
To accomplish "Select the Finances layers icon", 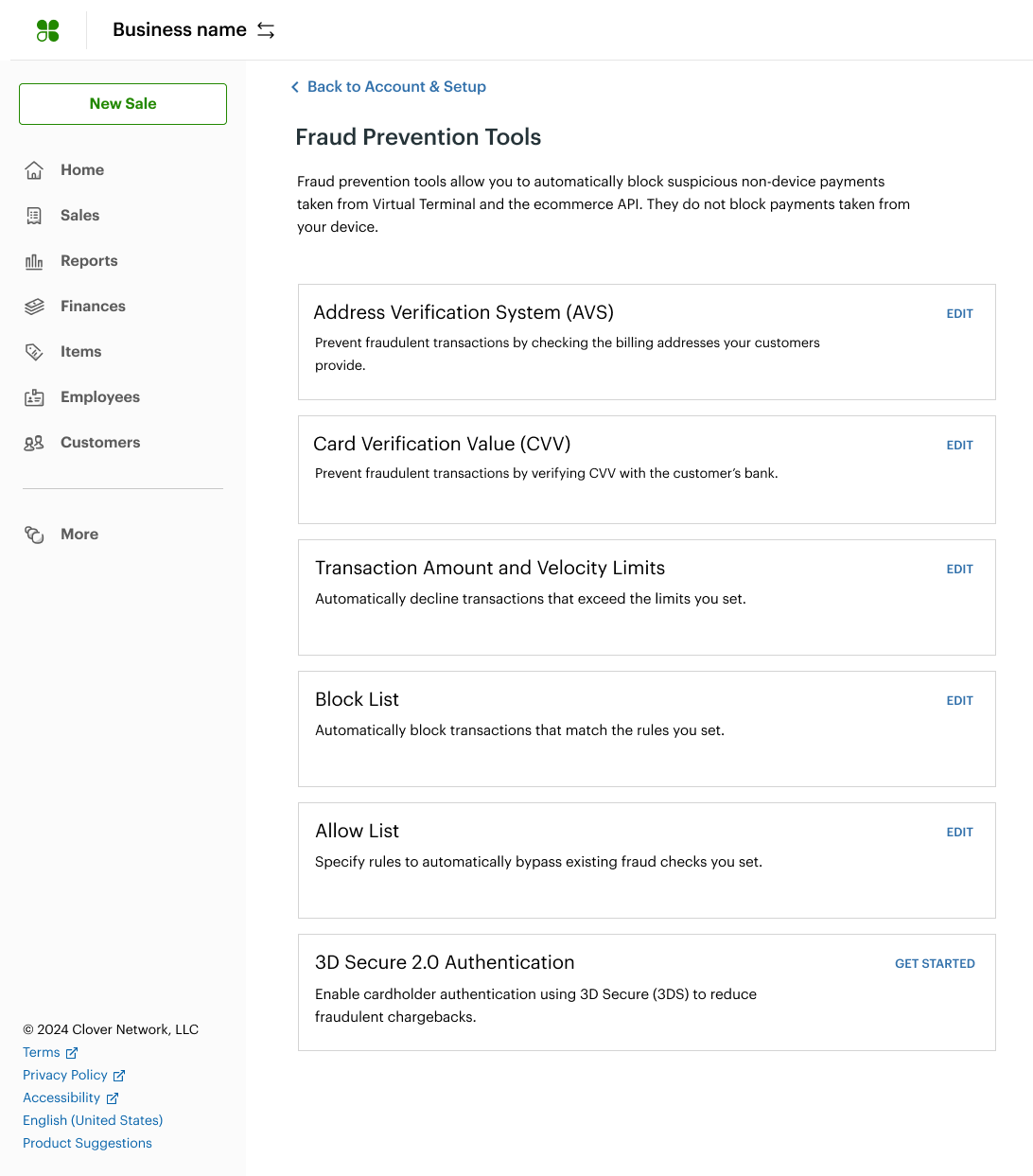I will 34,306.
